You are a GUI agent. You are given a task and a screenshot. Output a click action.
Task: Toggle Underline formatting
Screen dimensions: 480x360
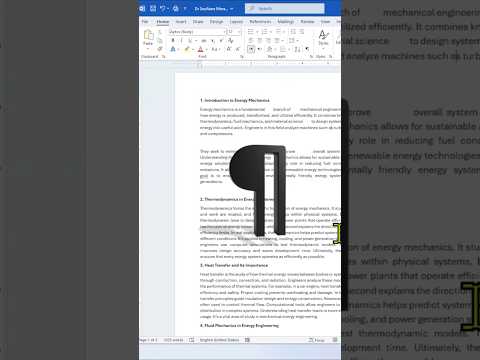click(189, 41)
